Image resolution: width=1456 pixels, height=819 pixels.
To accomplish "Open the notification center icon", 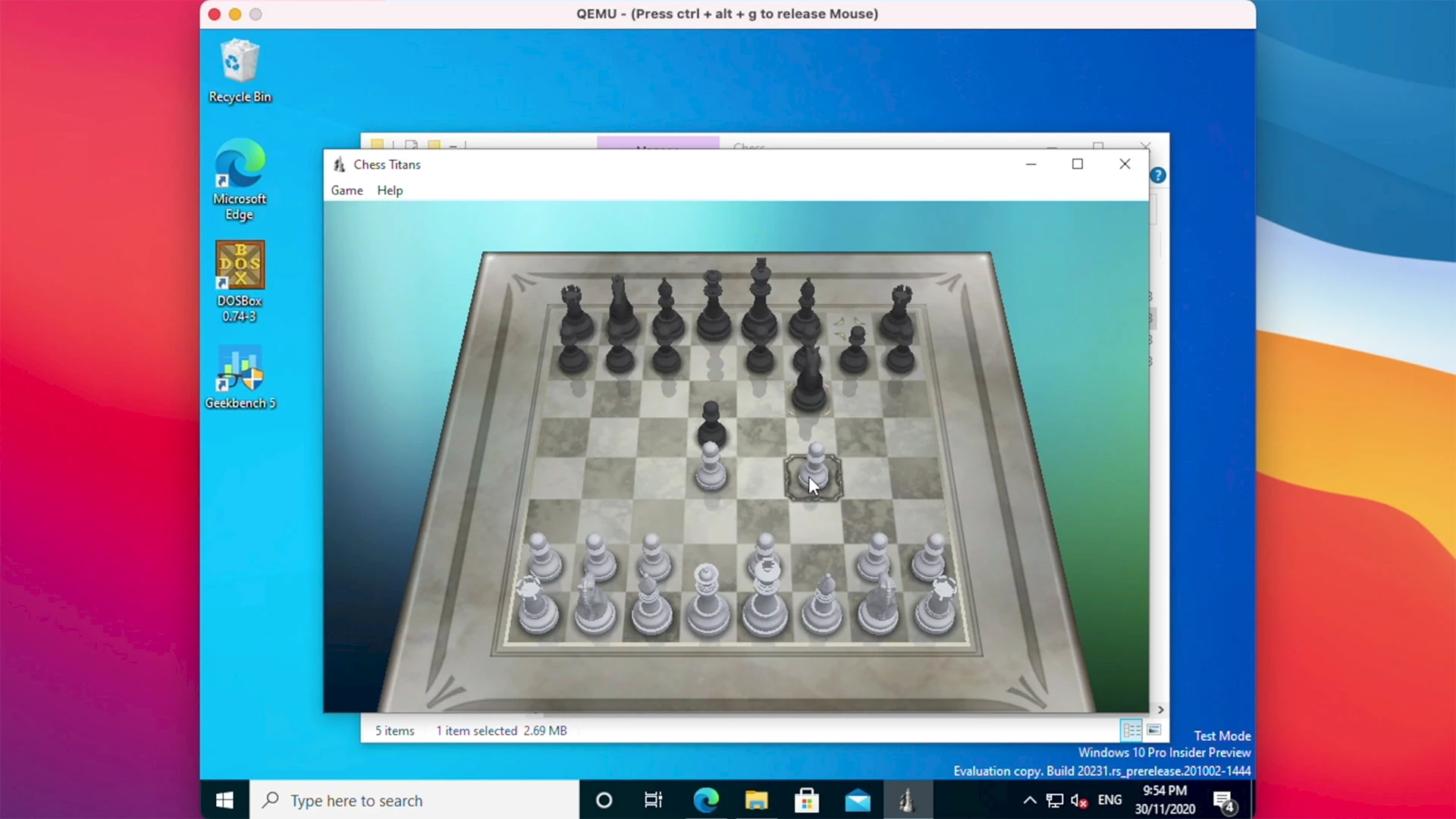I will (x=1223, y=801).
